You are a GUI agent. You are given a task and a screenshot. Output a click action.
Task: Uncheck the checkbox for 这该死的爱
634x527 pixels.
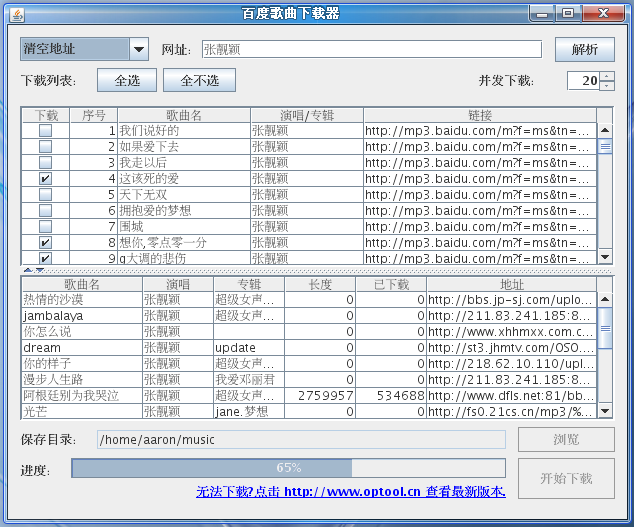click(45, 178)
